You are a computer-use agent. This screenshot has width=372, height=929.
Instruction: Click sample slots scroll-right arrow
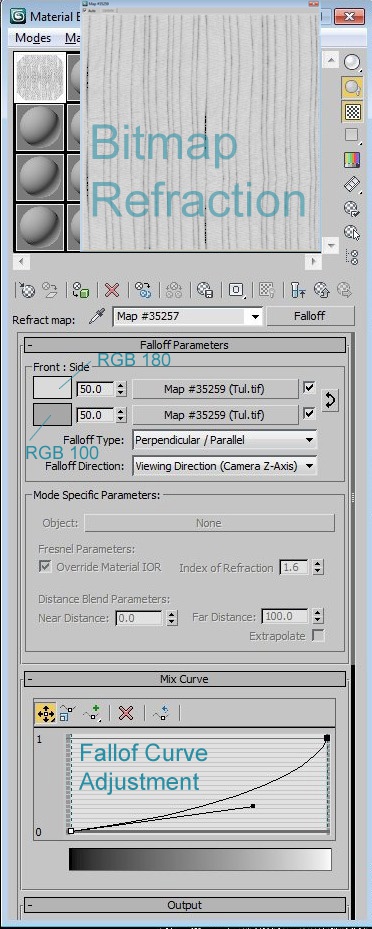pos(313,261)
